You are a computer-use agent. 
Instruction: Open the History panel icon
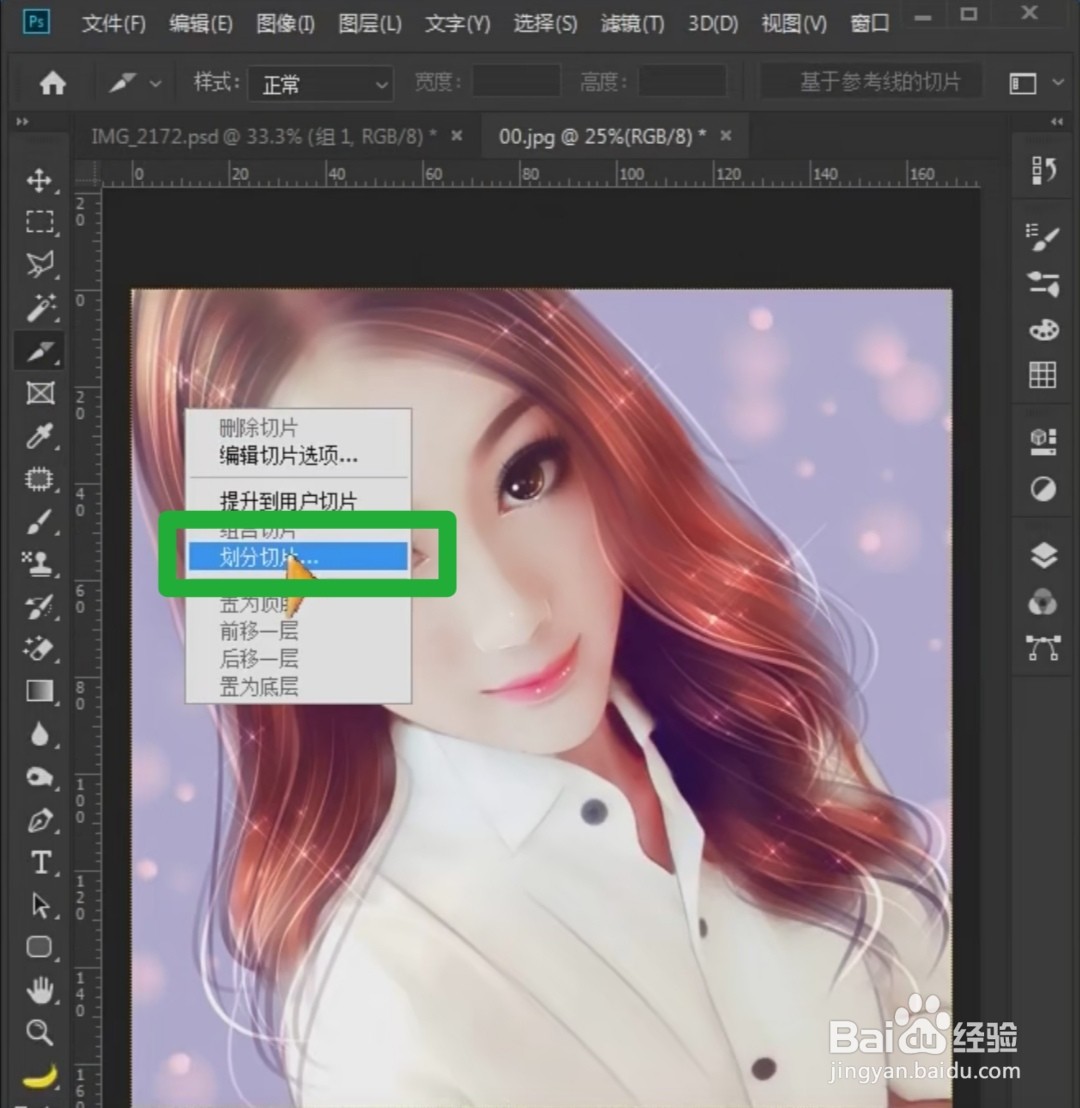tap(1043, 170)
